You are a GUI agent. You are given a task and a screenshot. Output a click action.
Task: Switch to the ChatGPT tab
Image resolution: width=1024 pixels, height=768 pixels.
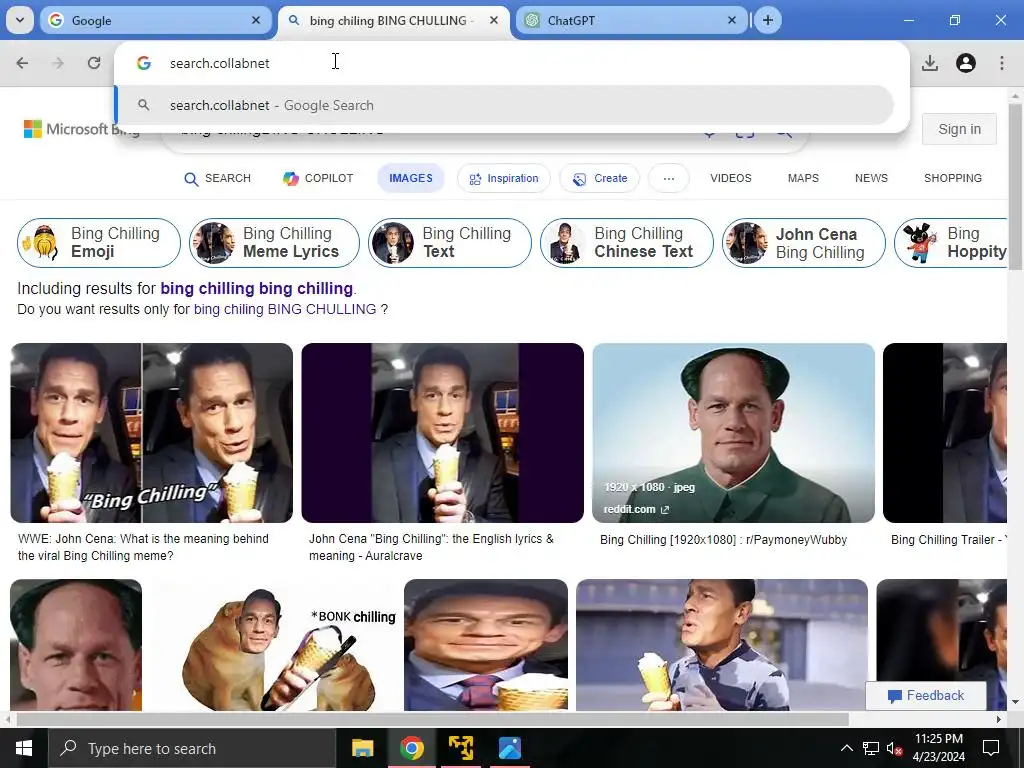tap(631, 20)
